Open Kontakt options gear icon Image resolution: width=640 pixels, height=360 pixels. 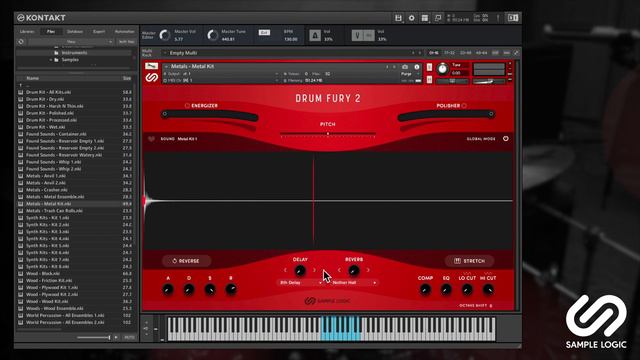(x=411, y=18)
